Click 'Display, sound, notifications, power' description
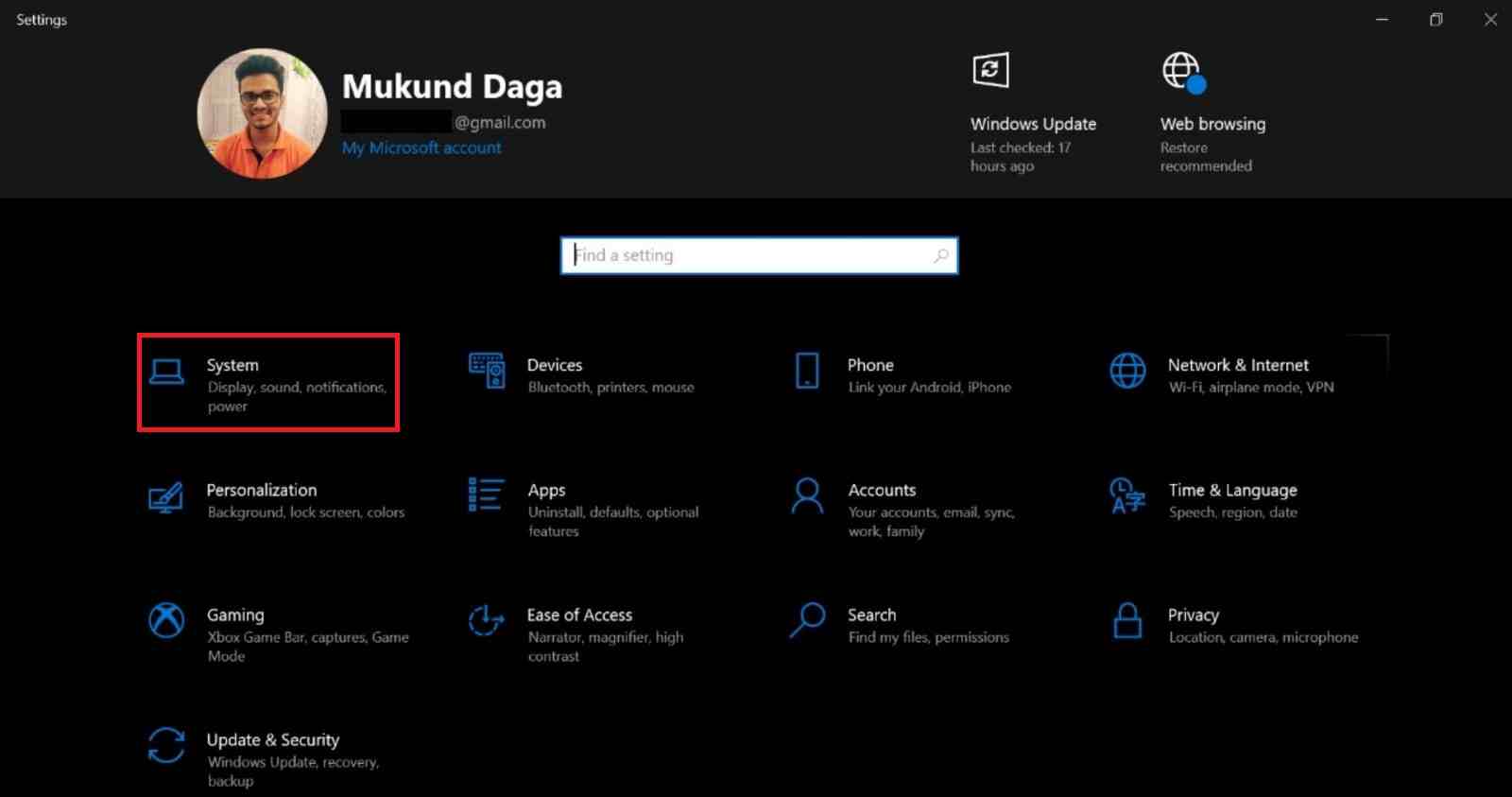The width and height of the screenshot is (1512, 797). 297,397
